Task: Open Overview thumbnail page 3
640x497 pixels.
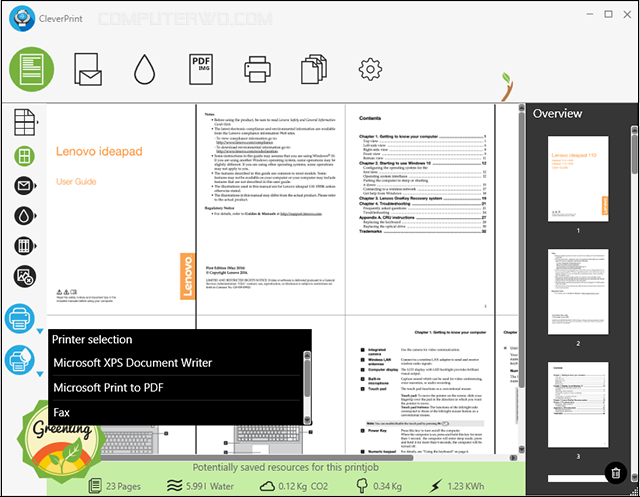Action: [x=578, y=405]
